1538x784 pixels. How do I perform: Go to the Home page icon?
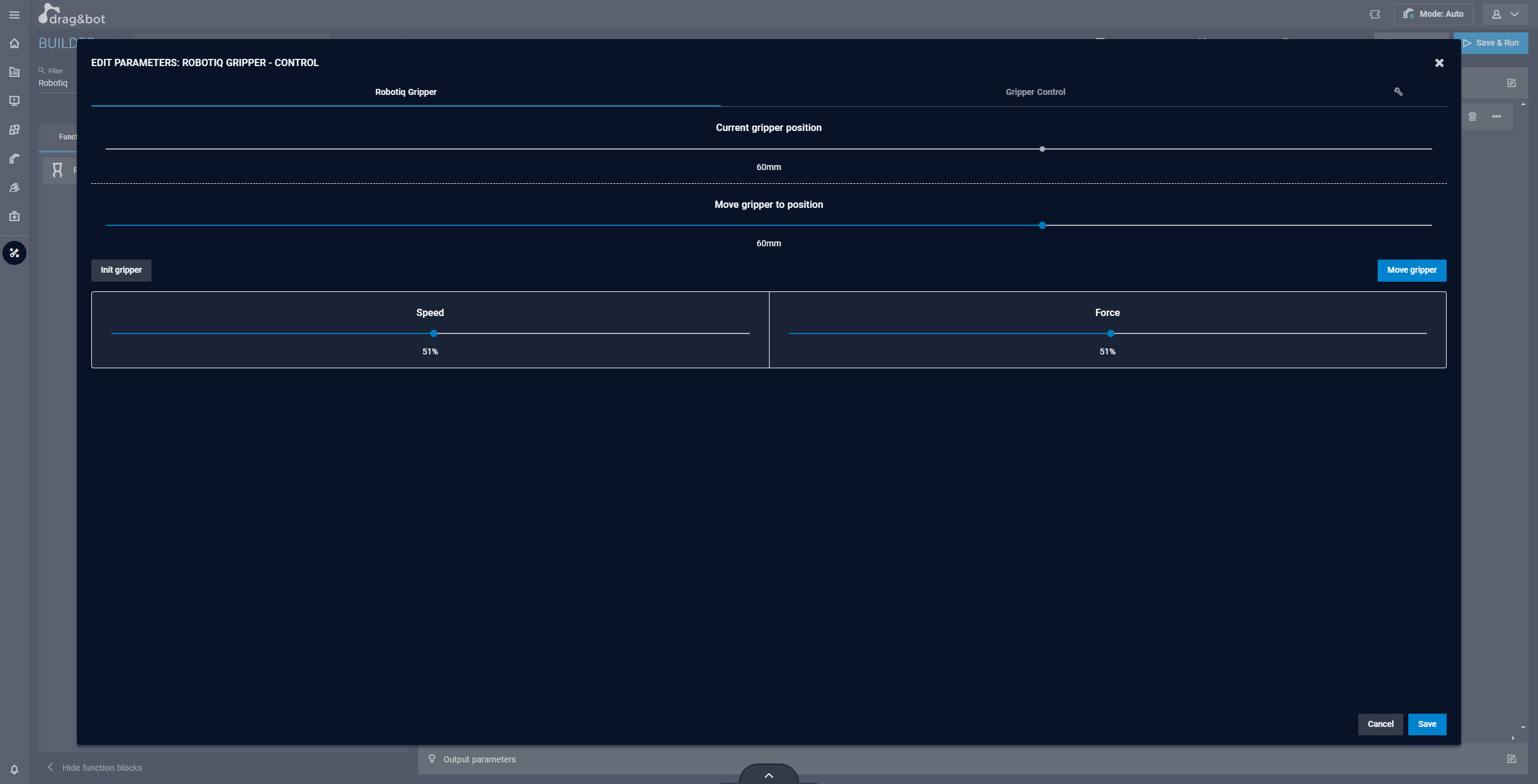[x=14, y=43]
